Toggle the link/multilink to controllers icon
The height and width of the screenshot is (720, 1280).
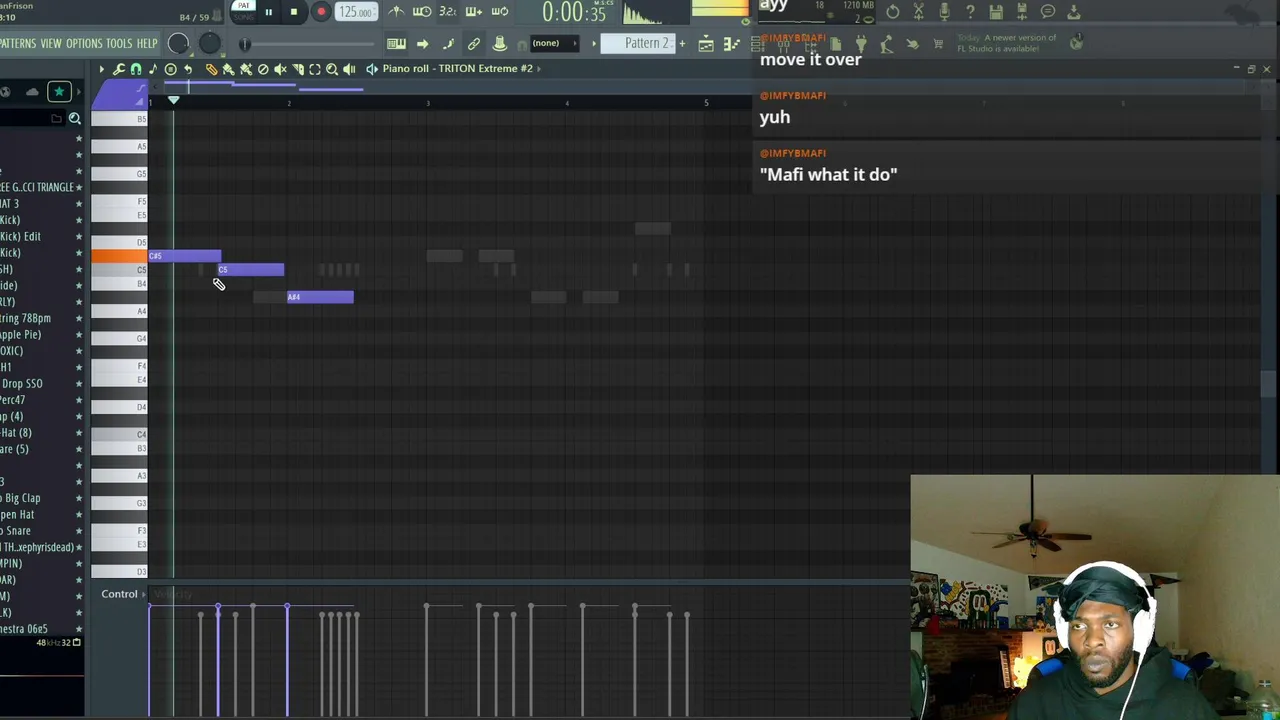(x=474, y=44)
